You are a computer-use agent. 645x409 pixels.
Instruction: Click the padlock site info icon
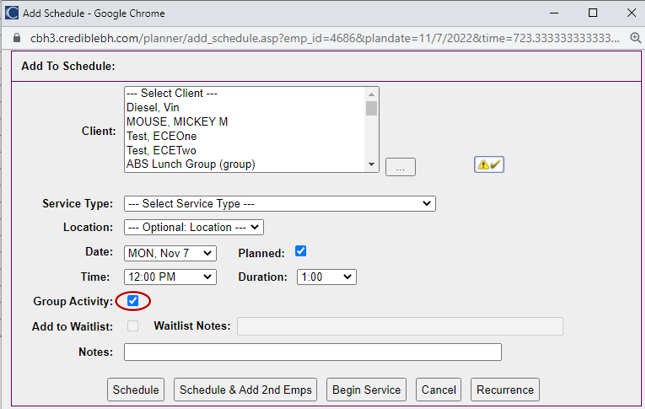tap(13, 35)
